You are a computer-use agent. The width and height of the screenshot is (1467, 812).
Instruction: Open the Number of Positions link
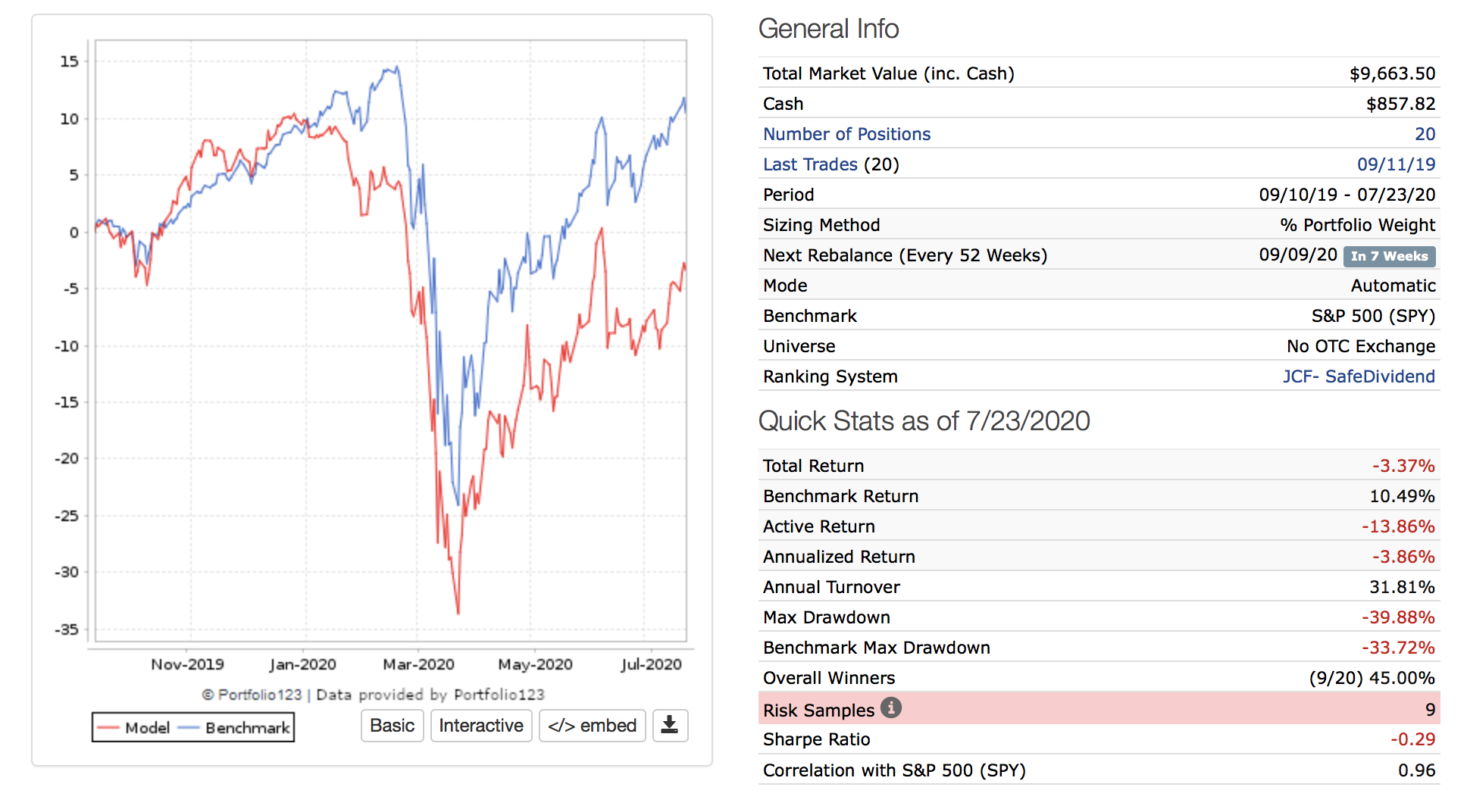click(x=846, y=134)
